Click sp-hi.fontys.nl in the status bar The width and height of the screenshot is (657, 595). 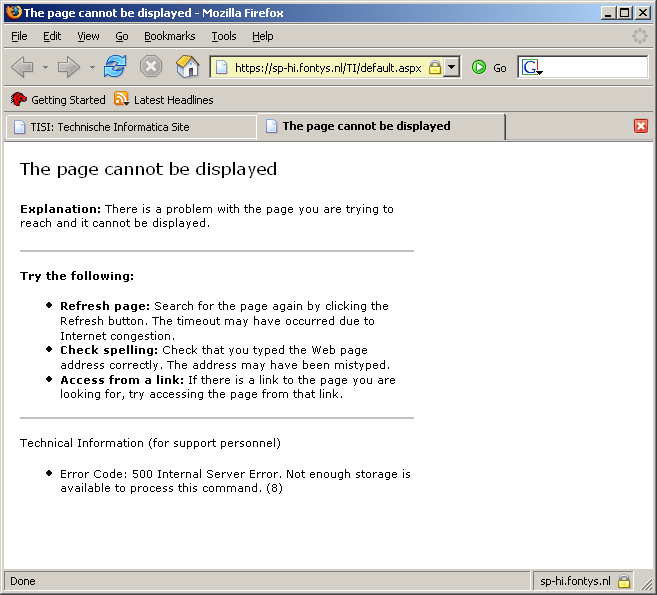(x=575, y=581)
